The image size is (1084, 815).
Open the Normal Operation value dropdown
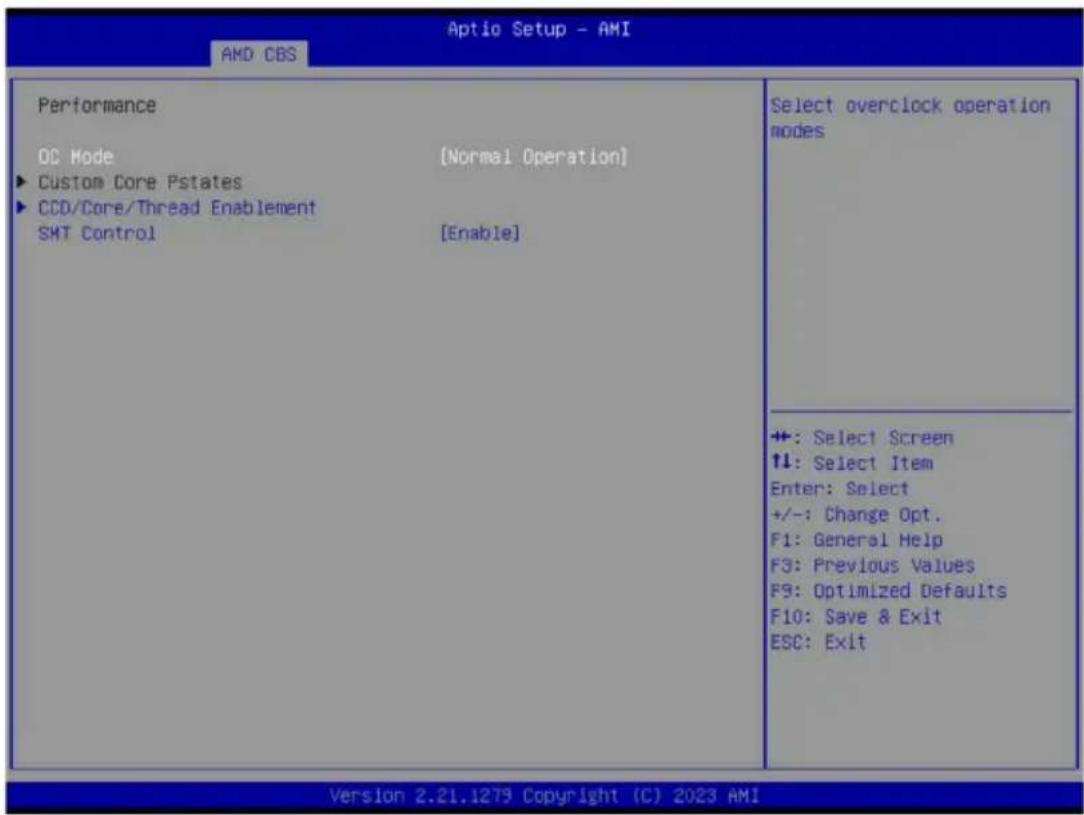[x=533, y=157]
